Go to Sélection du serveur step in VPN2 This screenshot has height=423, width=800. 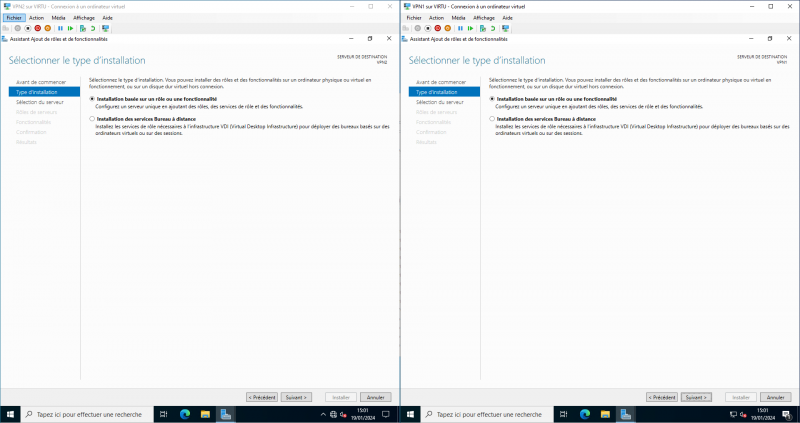pos(40,102)
